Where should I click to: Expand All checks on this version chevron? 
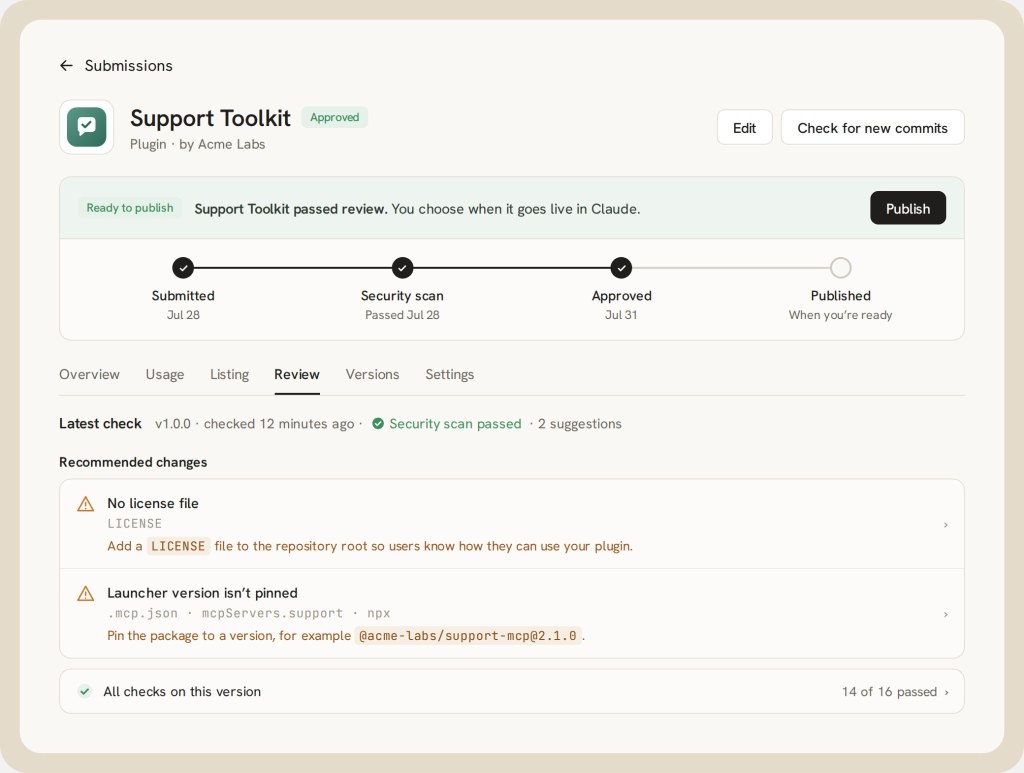946,692
